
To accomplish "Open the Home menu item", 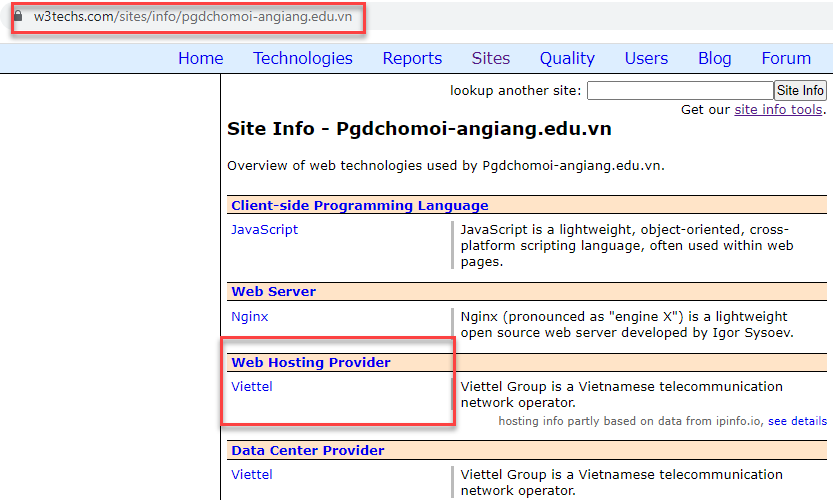I will click(x=201, y=58).
